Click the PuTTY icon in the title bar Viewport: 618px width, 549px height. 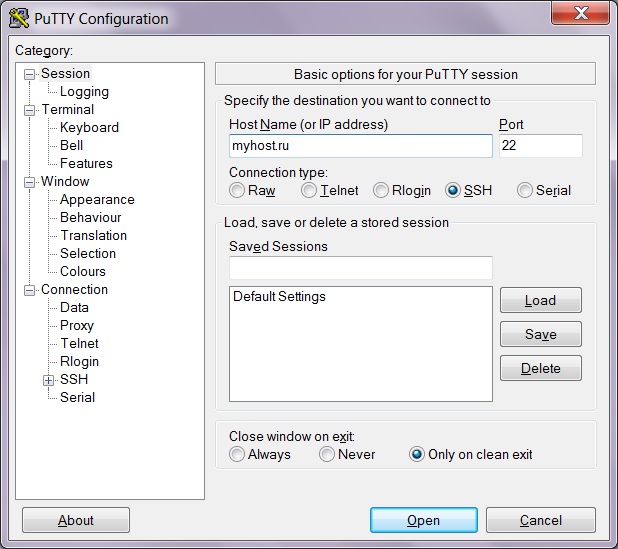click(x=19, y=18)
